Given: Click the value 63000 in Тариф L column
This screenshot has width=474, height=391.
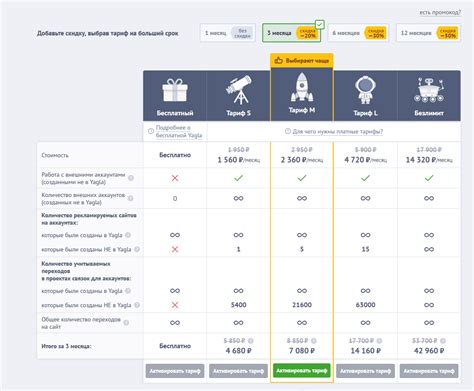Looking at the screenshot, I should coord(365,305).
